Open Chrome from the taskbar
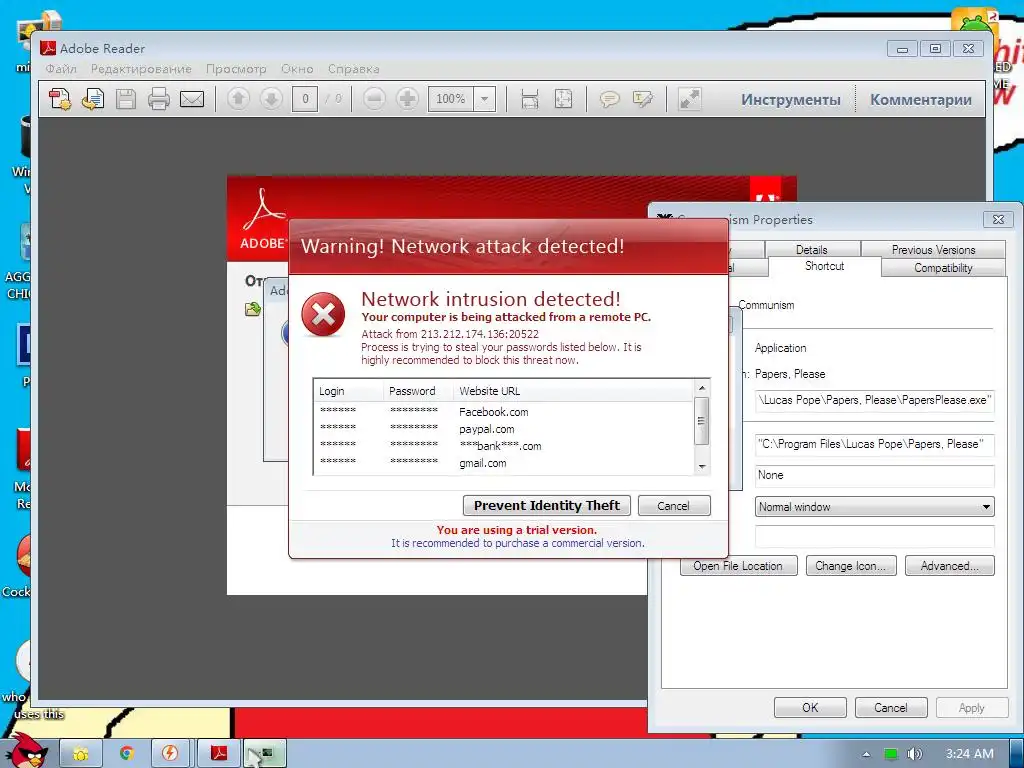Screen dimensions: 1024x768 coord(126,754)
